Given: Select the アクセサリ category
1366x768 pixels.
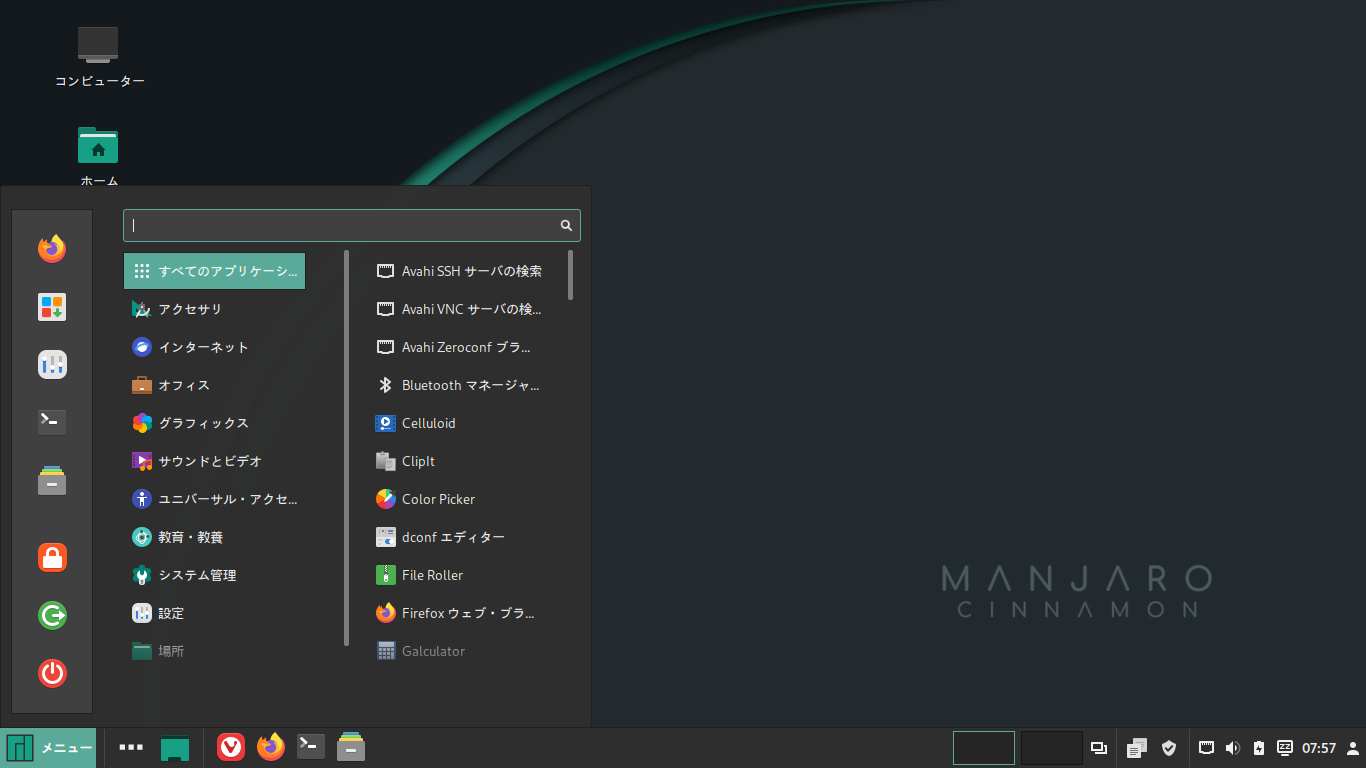Looking at the screenshot, I should 214,309.
